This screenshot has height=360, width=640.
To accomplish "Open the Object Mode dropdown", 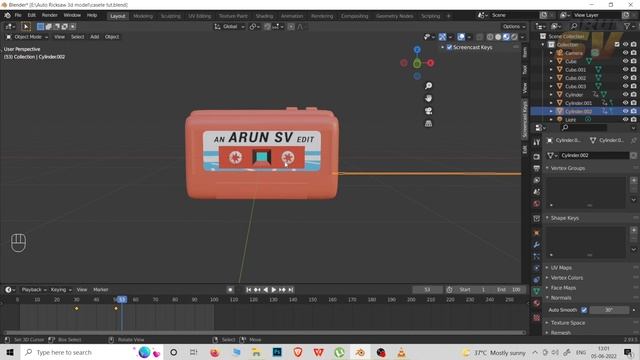I will pos(27,37).
